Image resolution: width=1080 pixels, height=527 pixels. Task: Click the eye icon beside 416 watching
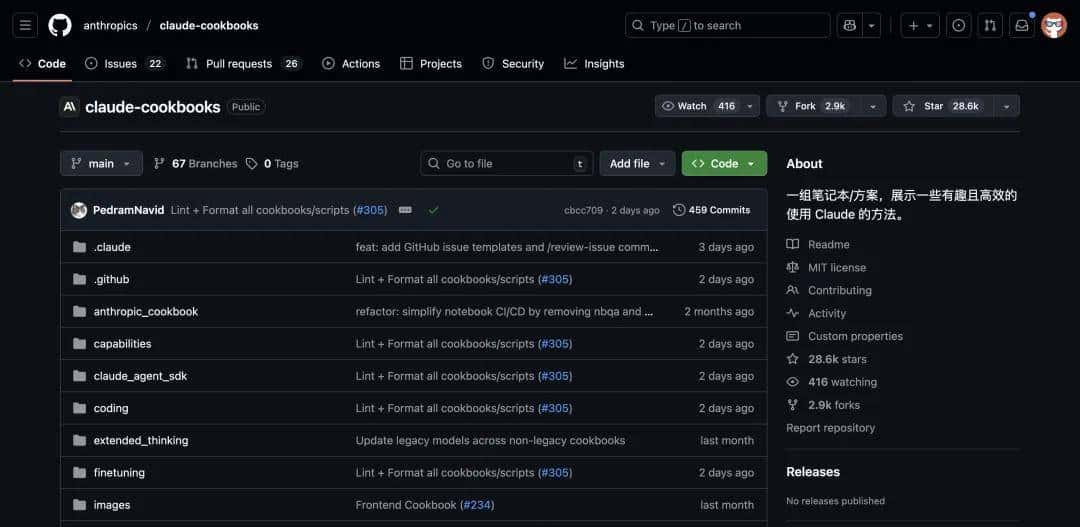point(793,382)
